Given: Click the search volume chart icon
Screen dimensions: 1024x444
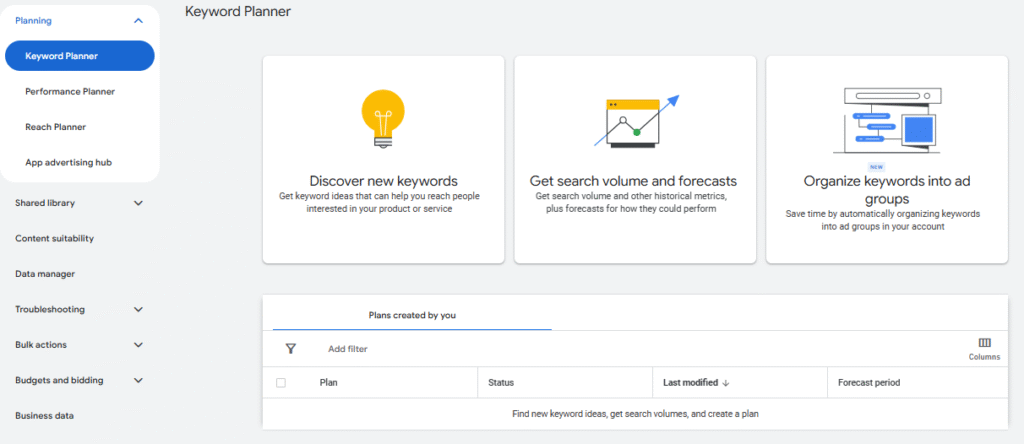Looking at the screenshot, I should pos(636,121).
